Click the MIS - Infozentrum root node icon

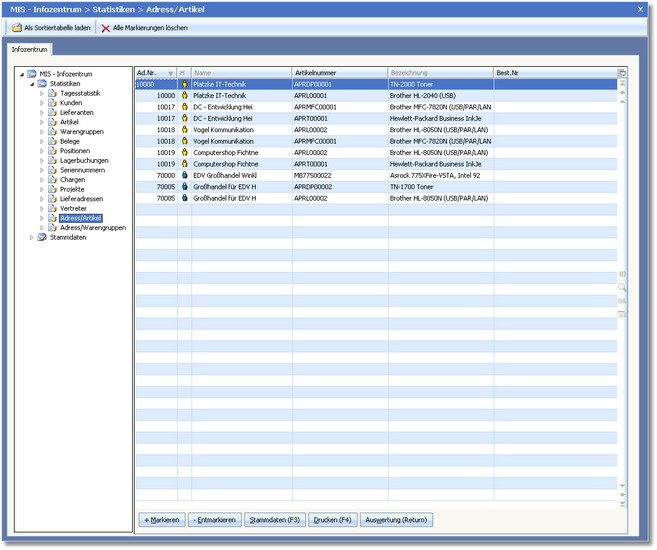coord(31,73)
